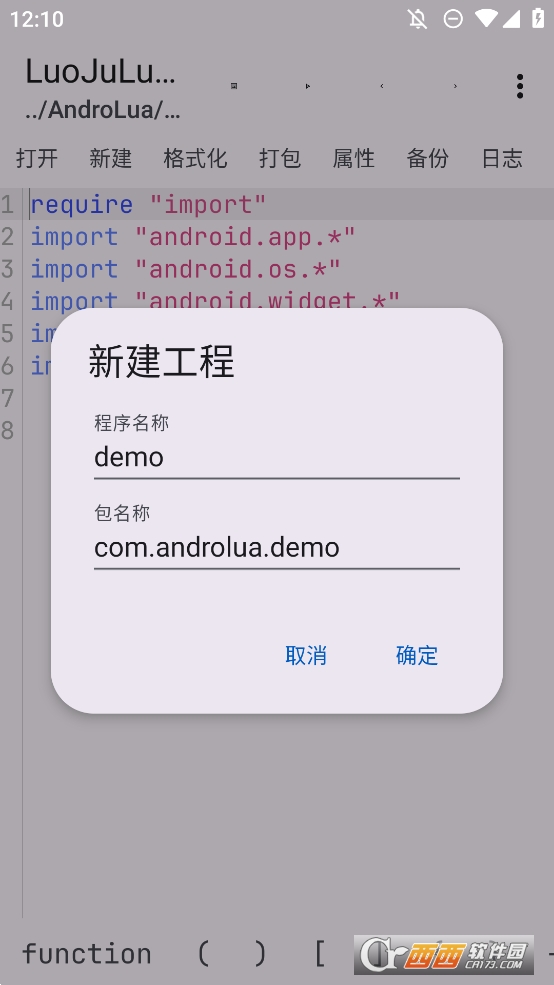
Task: Tap the battery status icon
Action: pyautogui.click(x=538, y=18)
